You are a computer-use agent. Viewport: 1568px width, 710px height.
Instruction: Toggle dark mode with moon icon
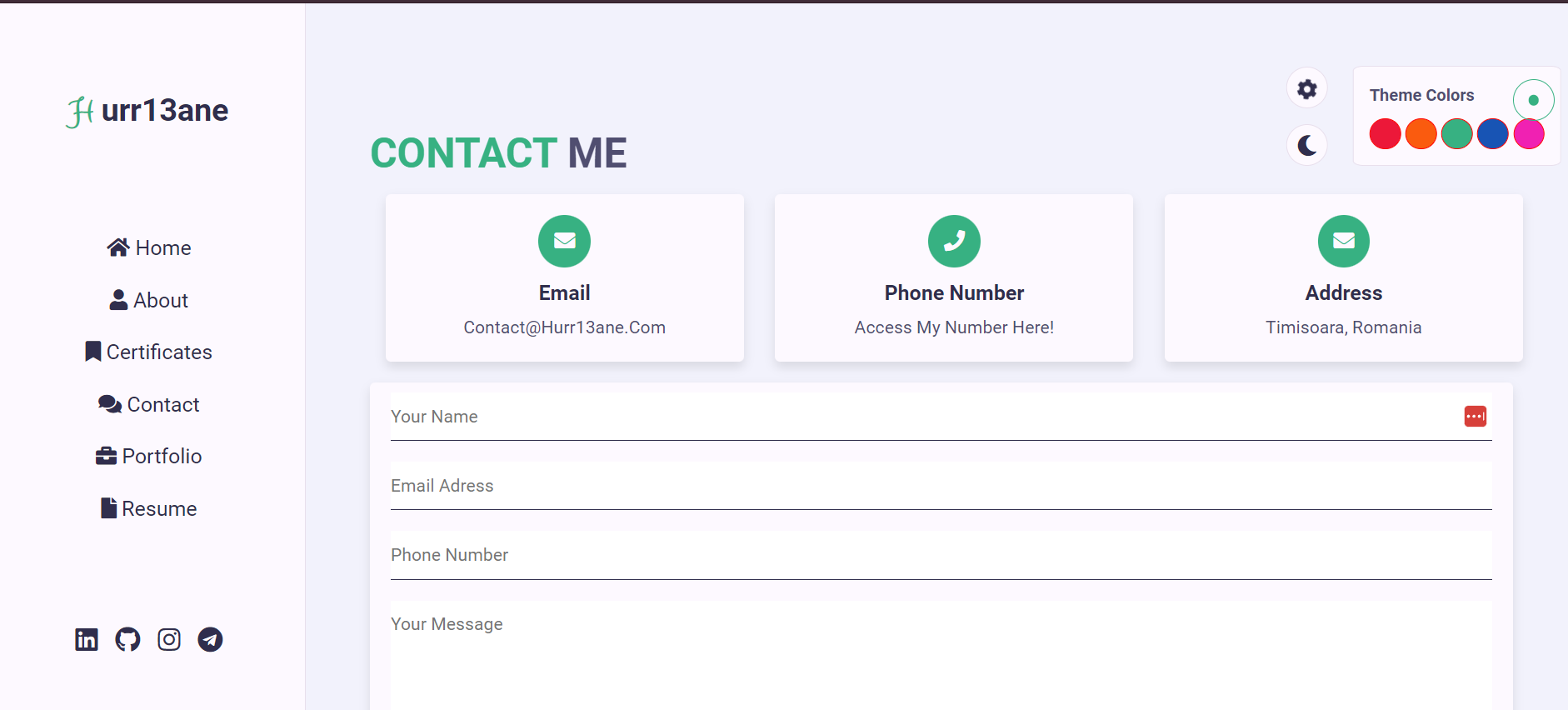pyautogui.click(x=1307, y=146)
